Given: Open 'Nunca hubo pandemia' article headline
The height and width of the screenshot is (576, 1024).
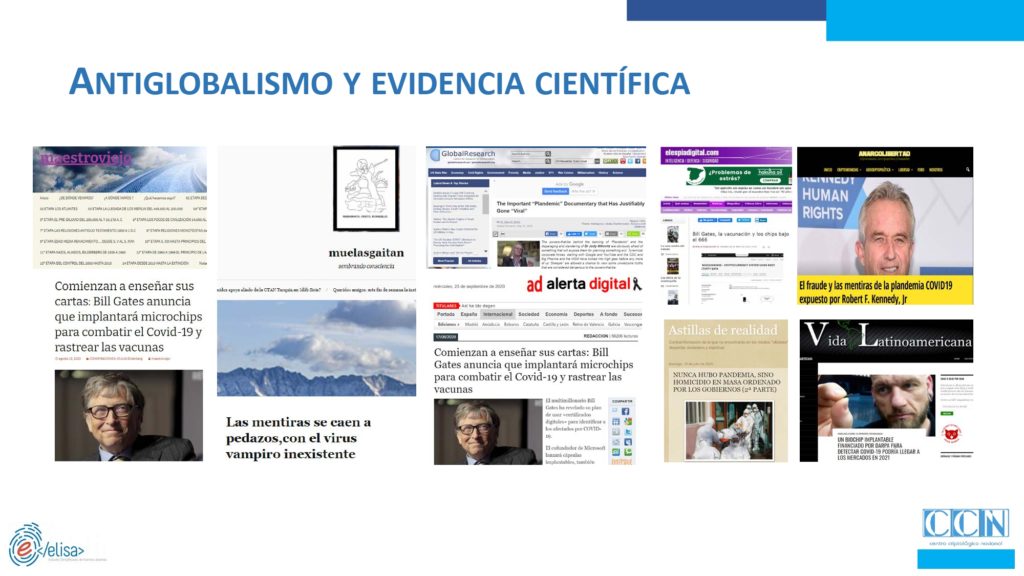Looking at the screenshot, I should click(725, 380).
